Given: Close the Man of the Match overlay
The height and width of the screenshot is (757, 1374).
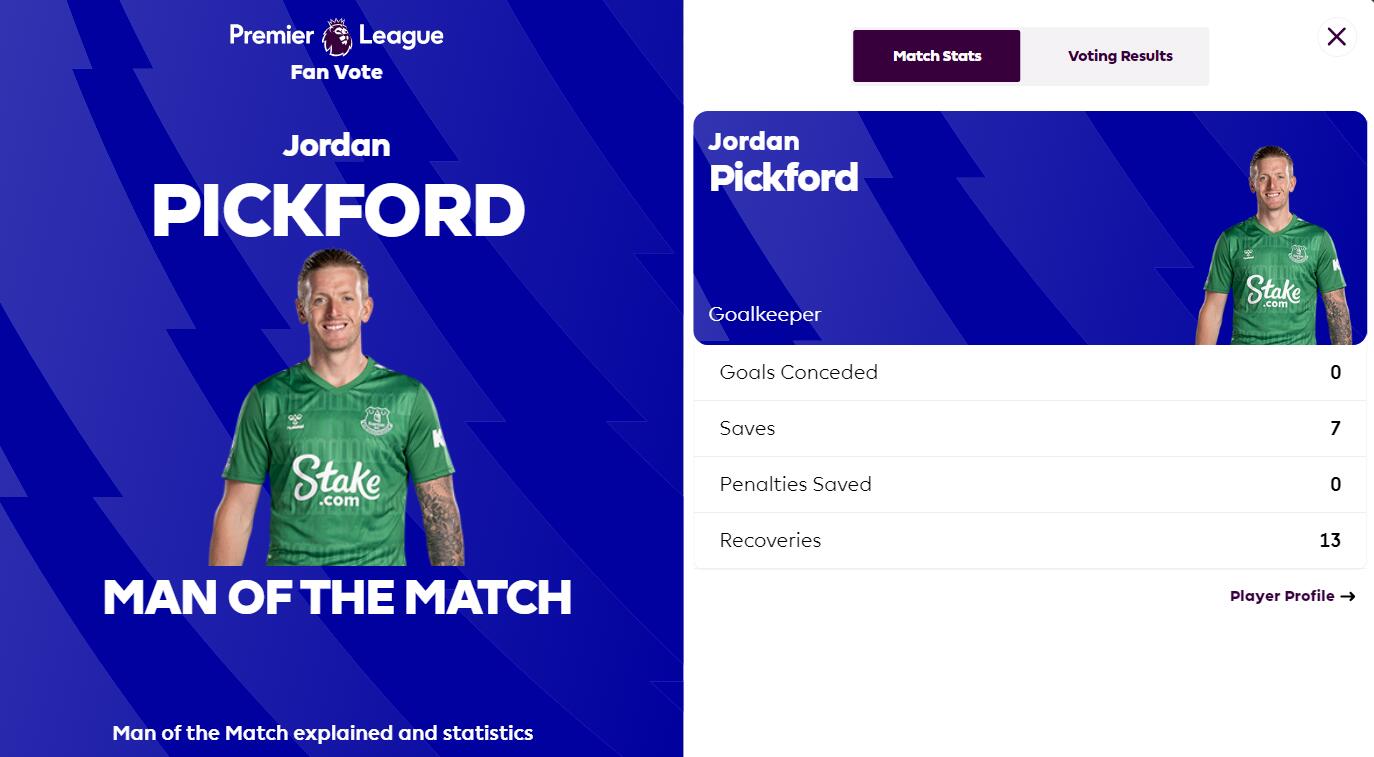Looking at the screenshot, I should pos(1336,37).
